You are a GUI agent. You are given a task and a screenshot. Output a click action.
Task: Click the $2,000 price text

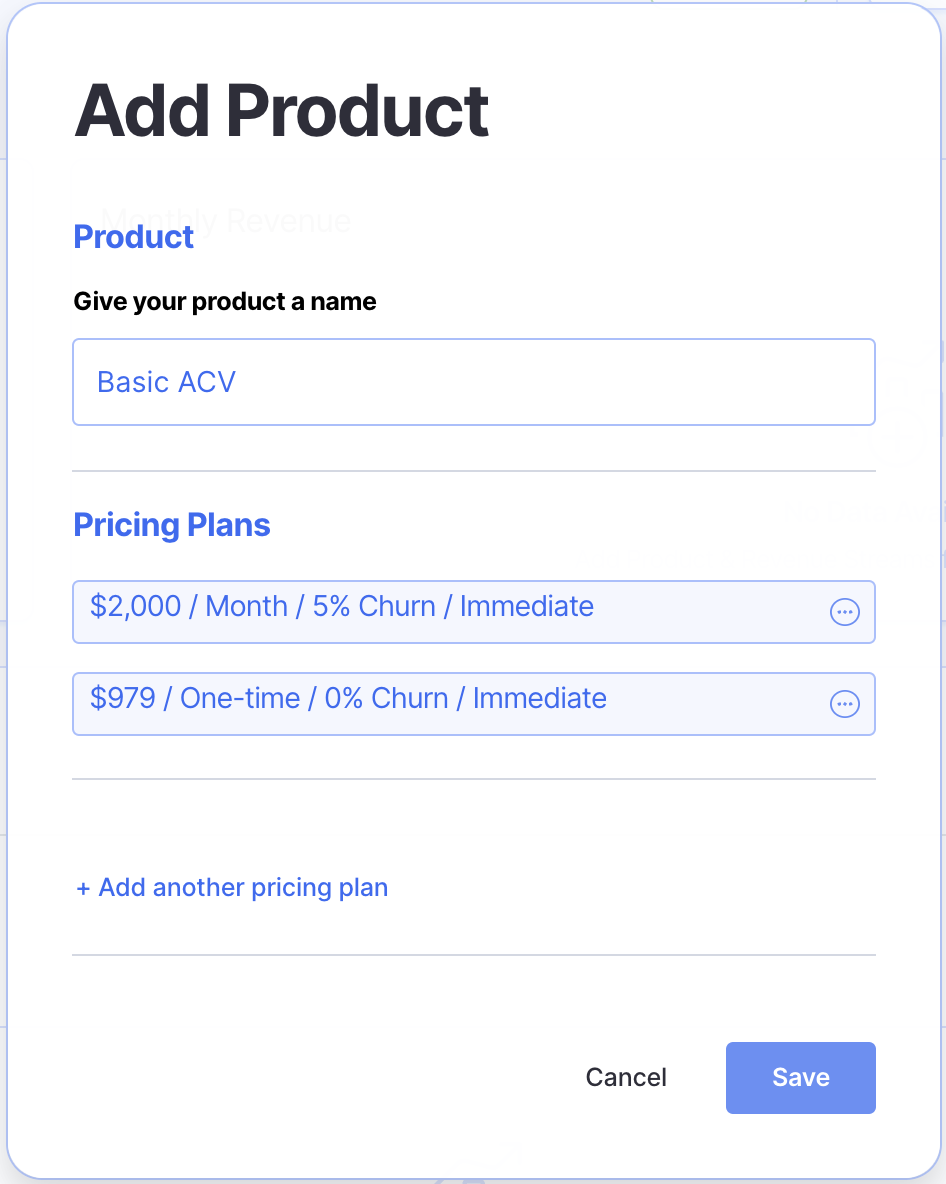(x=135, y=606)
